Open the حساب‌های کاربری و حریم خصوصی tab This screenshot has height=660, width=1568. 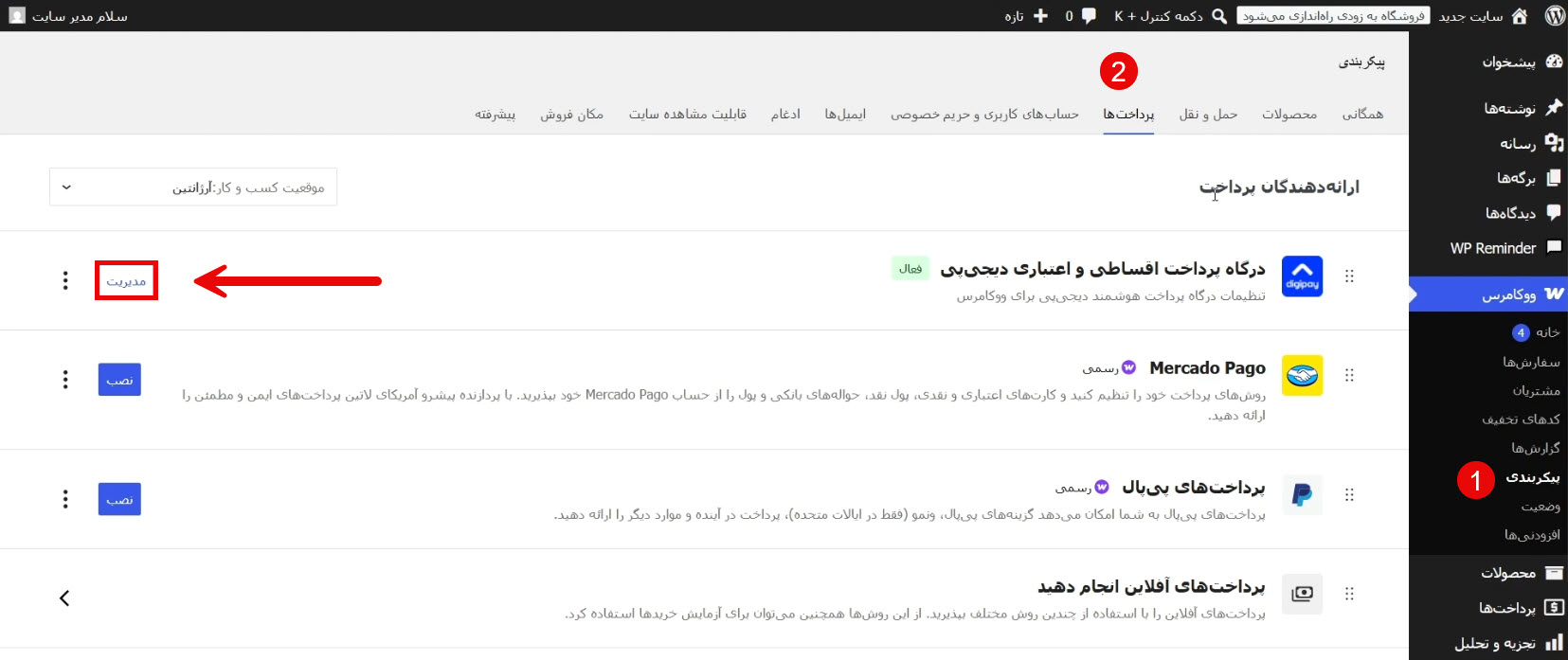point(984,115)
